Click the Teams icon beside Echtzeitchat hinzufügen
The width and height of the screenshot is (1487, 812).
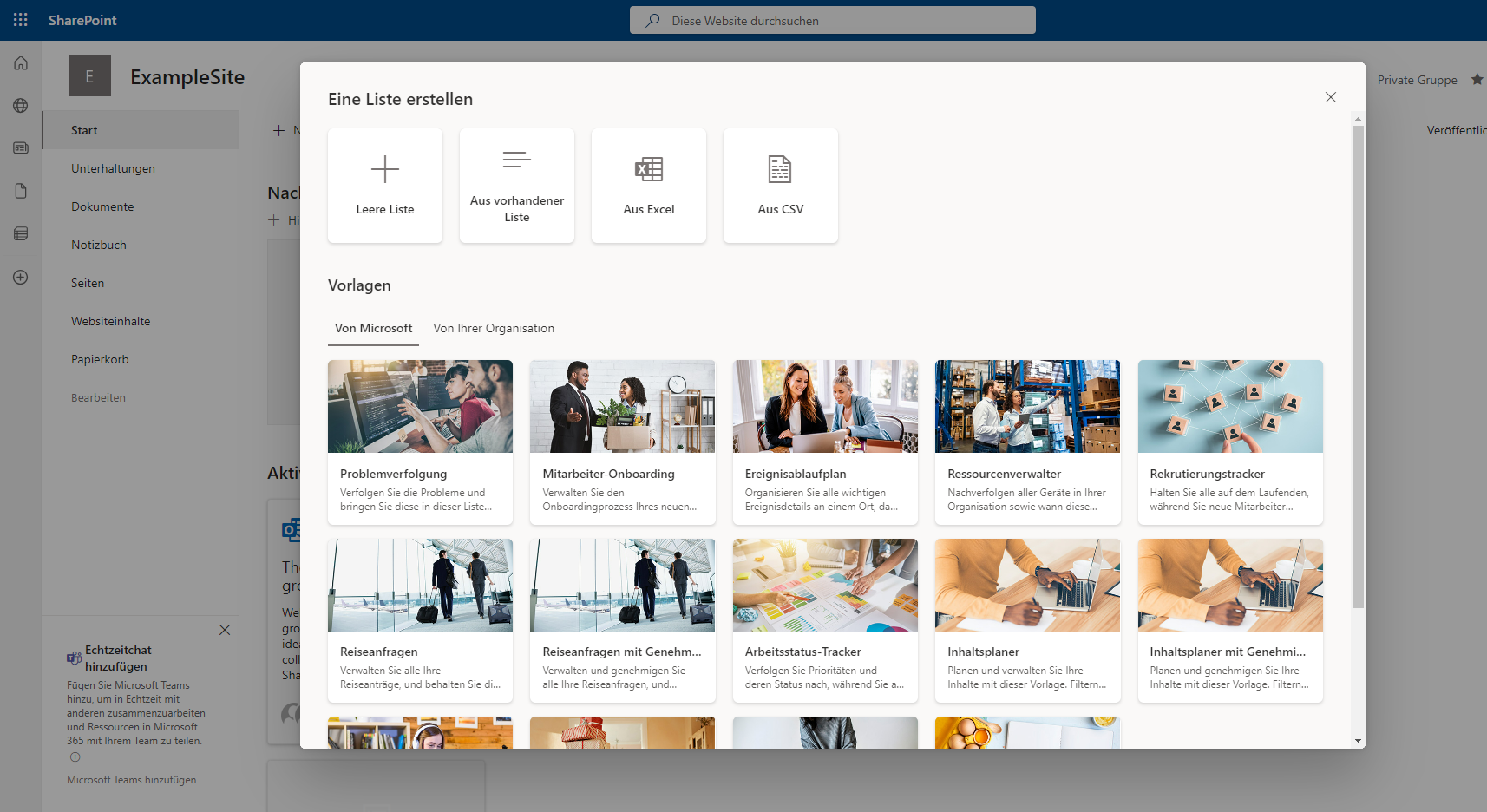(75, 658)
